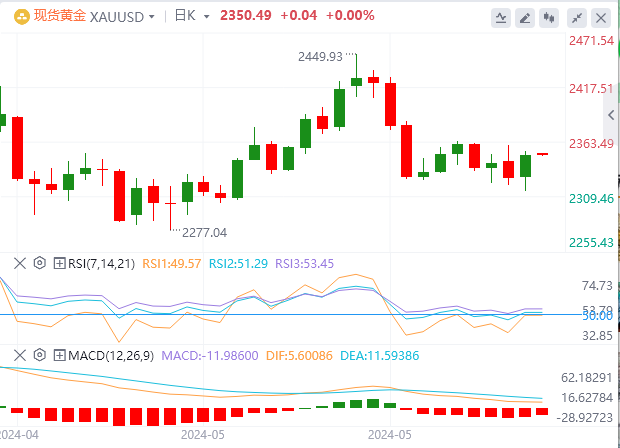The height and width of the screenshot is (448, 620).
Task: Click the RSI(7,14,21) indicator label
Action: point(102,263)
